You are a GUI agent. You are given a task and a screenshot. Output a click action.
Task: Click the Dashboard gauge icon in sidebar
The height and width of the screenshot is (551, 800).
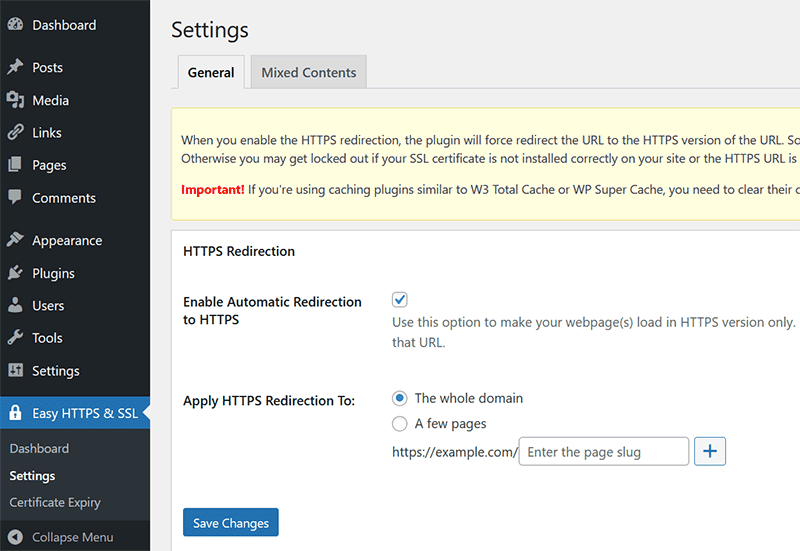(15, 25)
